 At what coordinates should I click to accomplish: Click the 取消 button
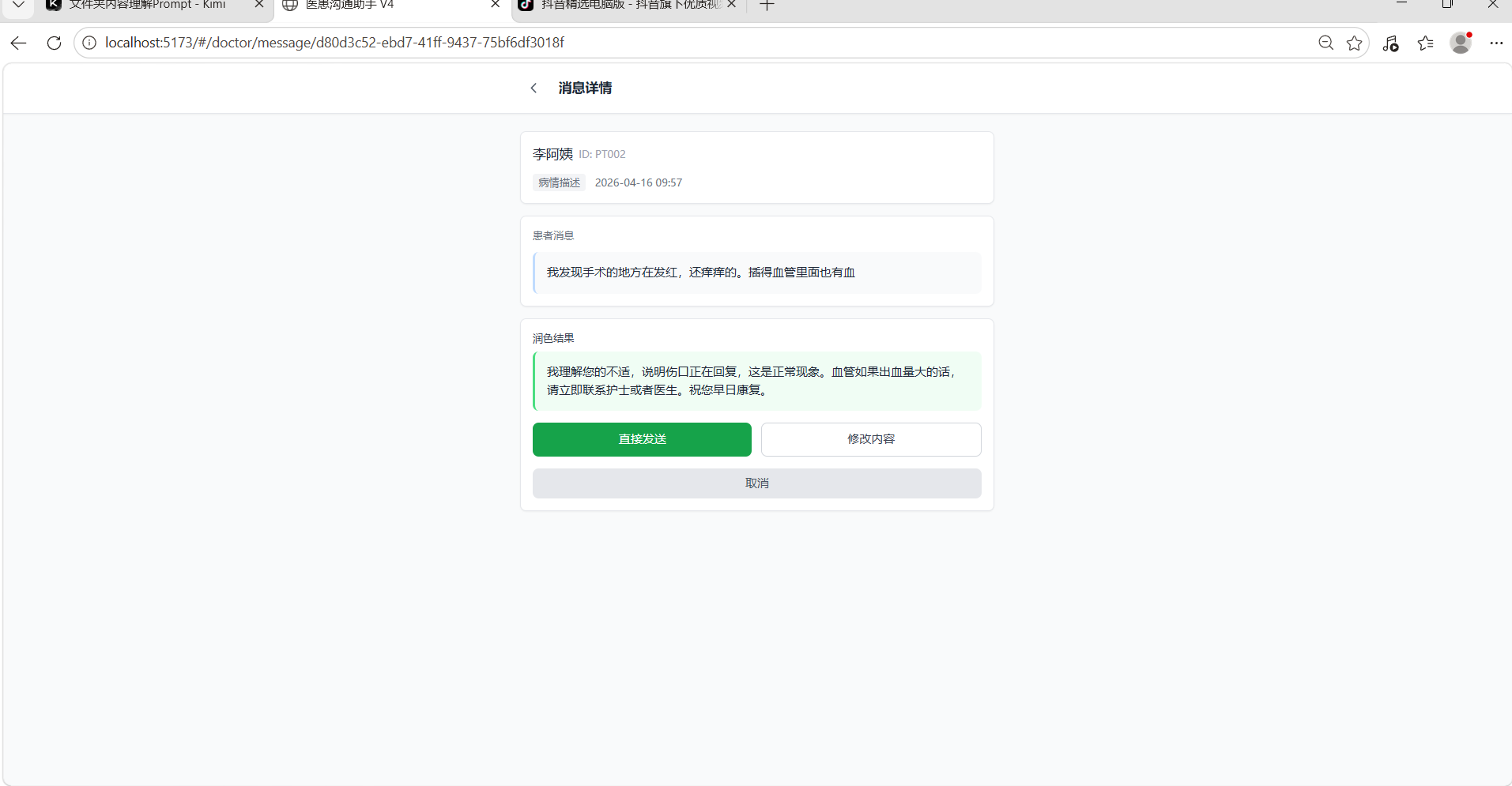click(x=757, y=483)
